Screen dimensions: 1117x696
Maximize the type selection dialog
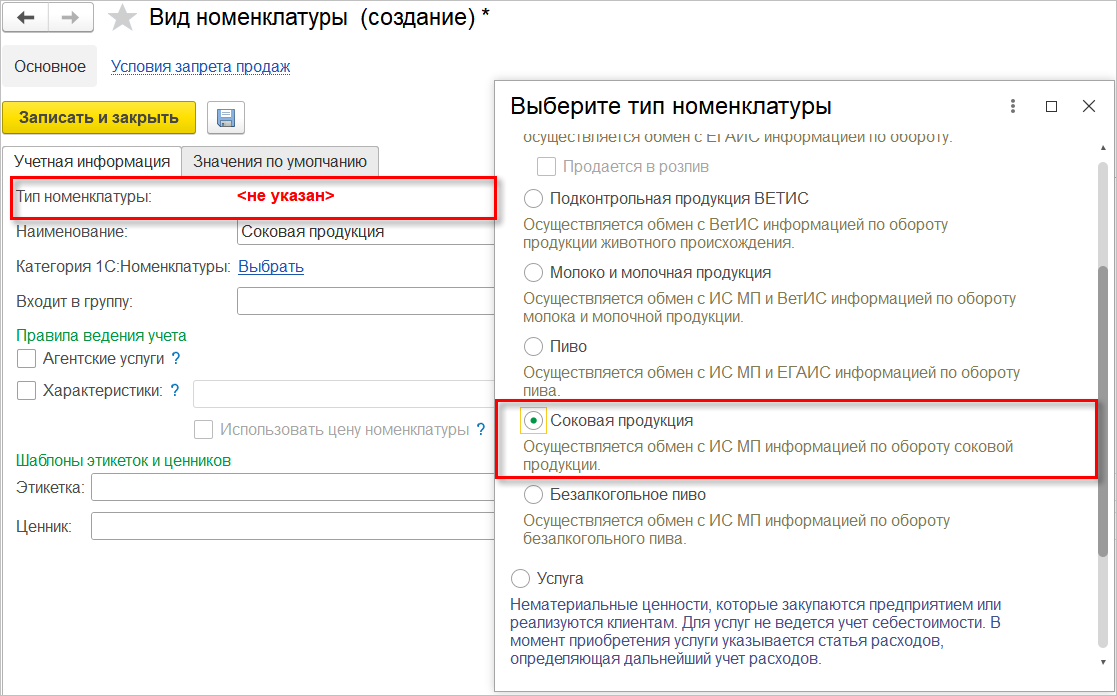(x=1051, y=106)
